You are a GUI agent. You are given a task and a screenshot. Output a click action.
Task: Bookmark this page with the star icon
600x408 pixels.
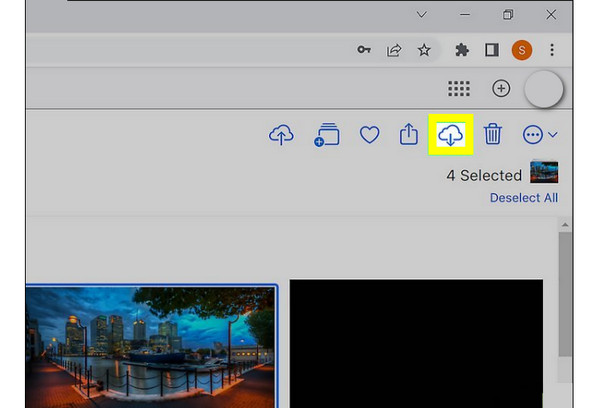point(424,50)
